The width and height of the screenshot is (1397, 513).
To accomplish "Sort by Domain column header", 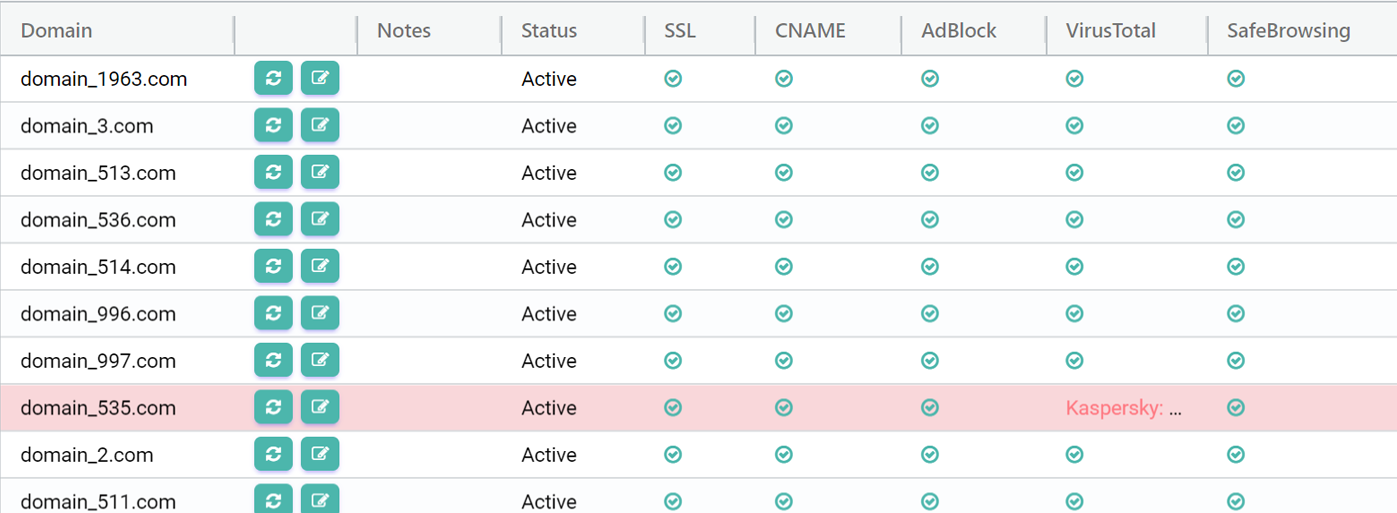I will click(x=57, y=31).
